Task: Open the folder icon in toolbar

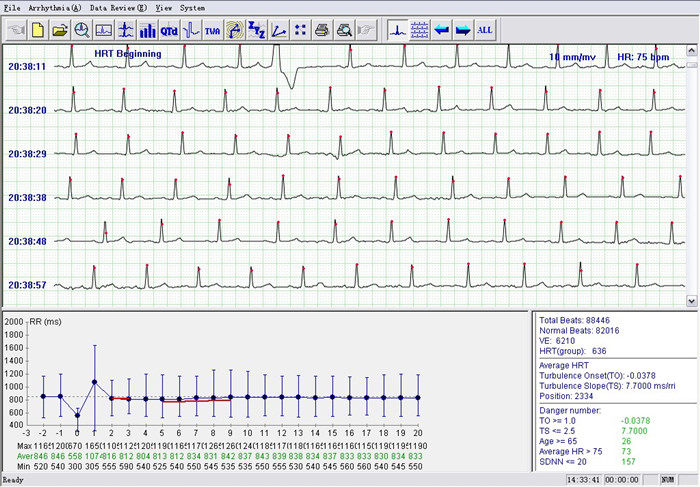Action: [60, 30]
